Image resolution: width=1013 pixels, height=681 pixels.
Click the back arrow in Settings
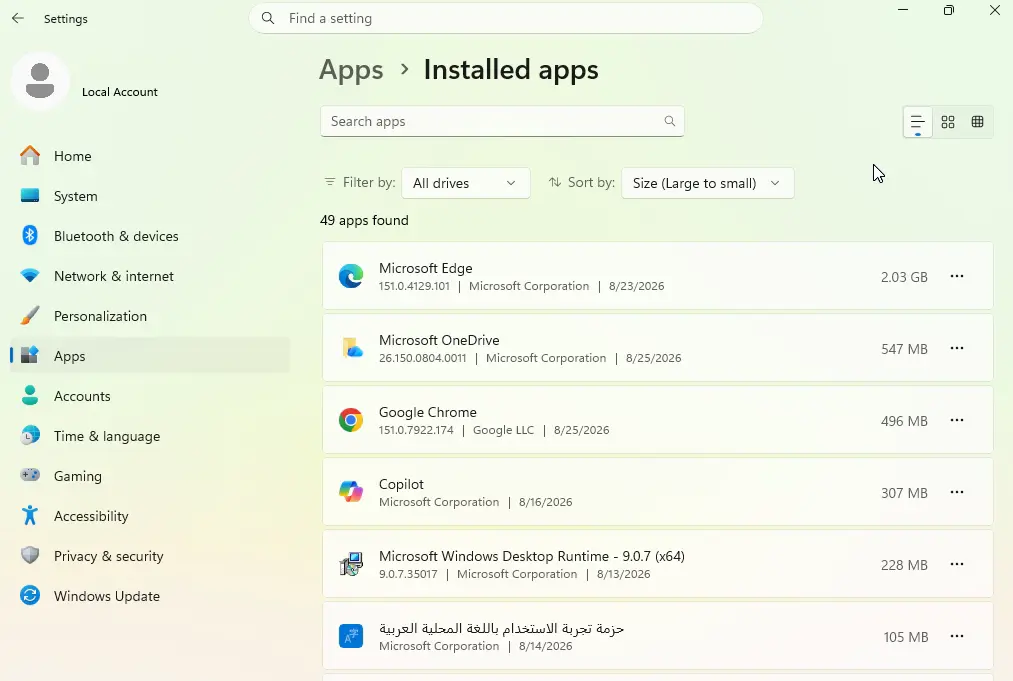[18, 18]
